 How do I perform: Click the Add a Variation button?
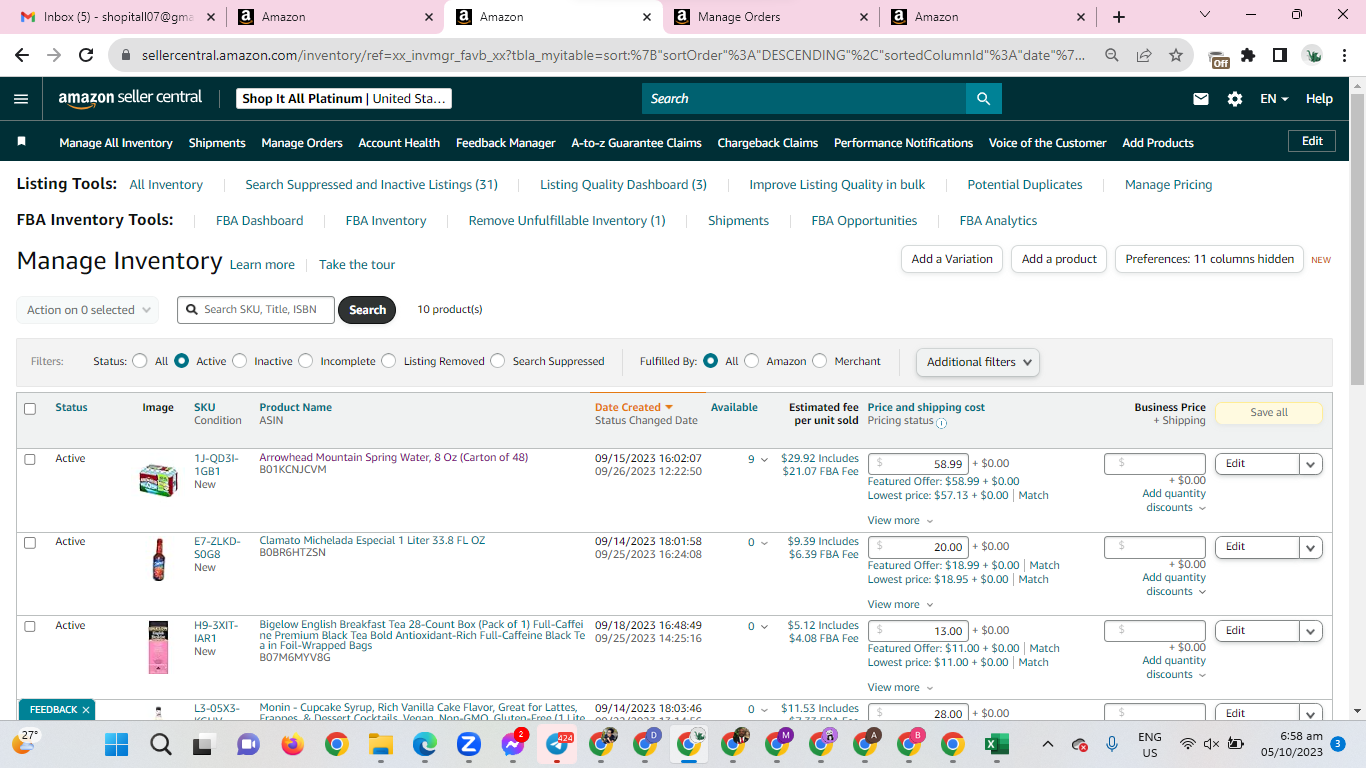(952, 259)
